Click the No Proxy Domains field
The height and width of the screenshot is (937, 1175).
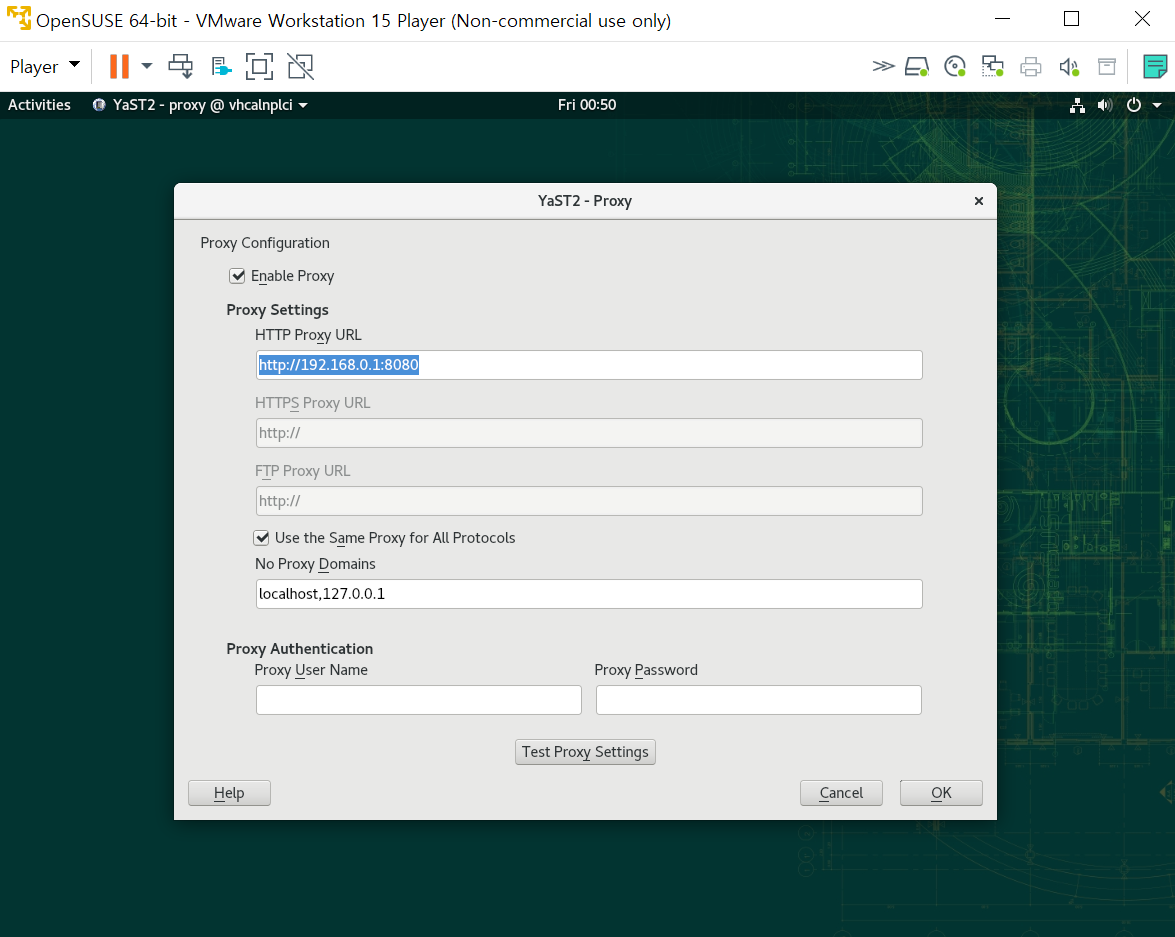point(589,594)
